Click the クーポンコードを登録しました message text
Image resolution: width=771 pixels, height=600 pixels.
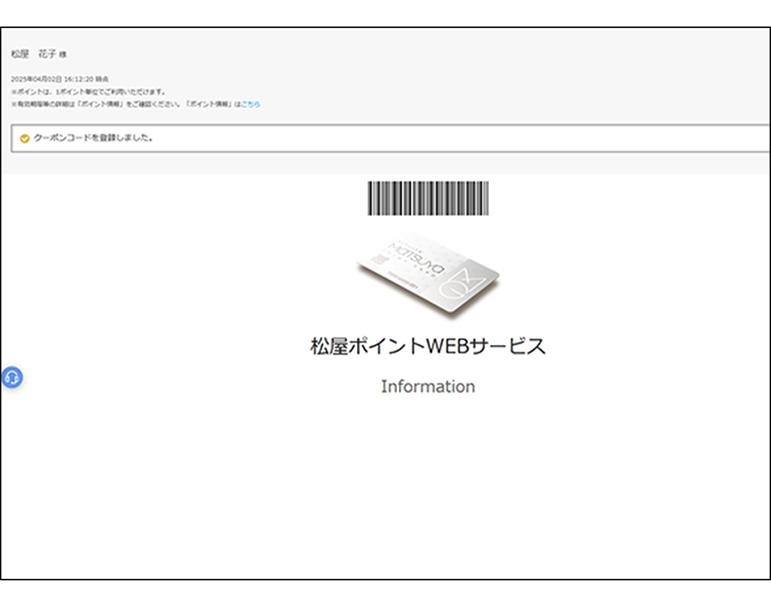click(x=94, y=138)
